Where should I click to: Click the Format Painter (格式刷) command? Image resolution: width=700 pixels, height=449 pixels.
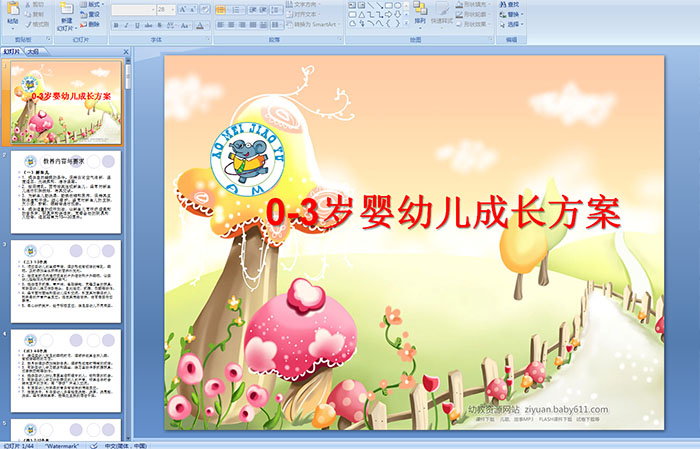[x=37, y=24]
